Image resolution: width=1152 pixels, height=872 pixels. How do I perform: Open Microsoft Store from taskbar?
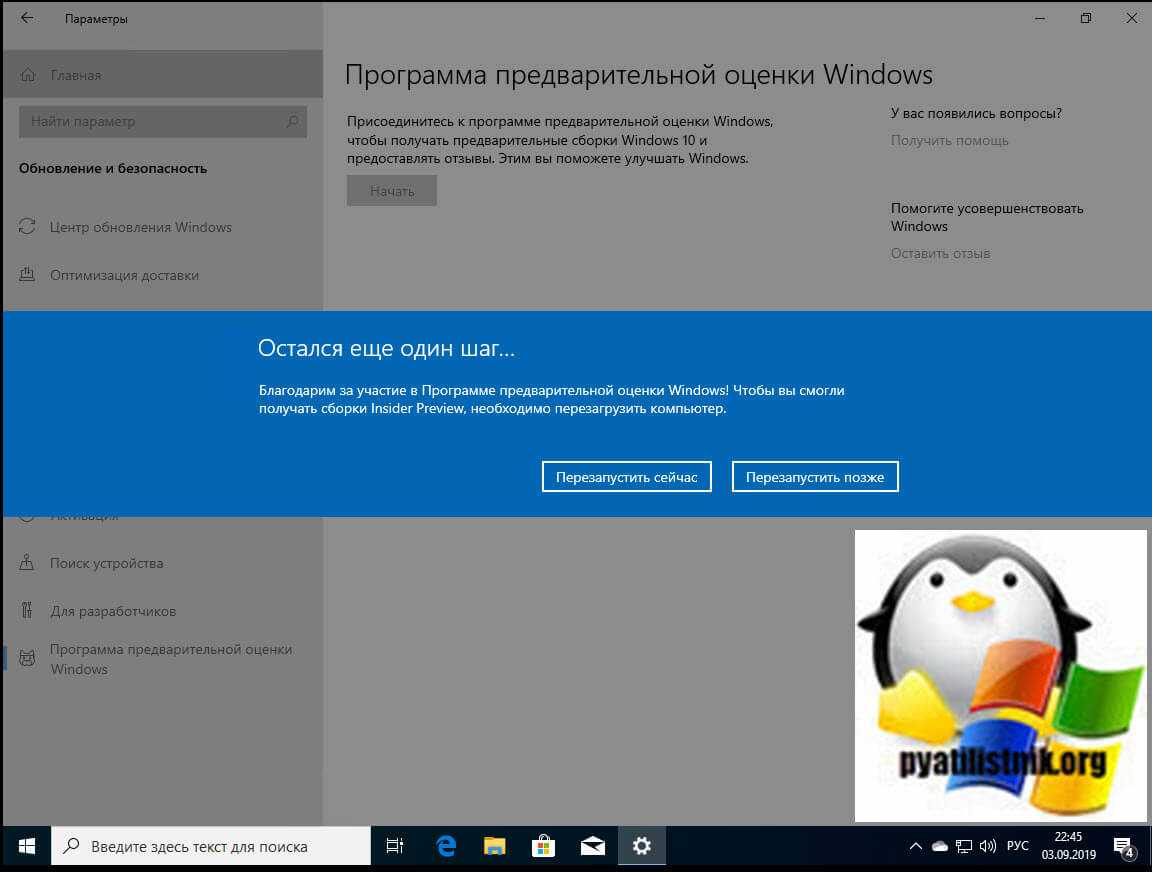[543, 846]
